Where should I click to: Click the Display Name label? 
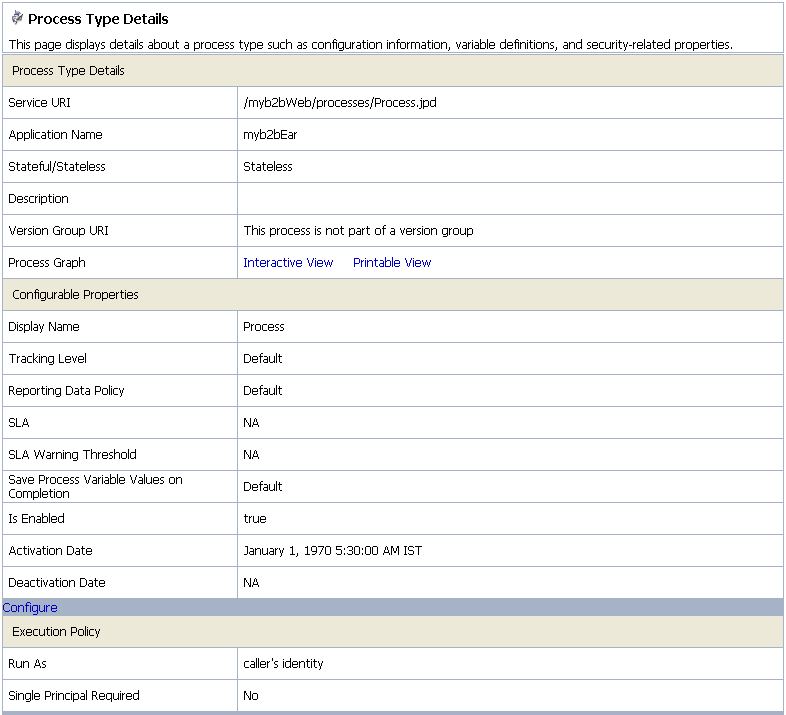pos(44,327)
